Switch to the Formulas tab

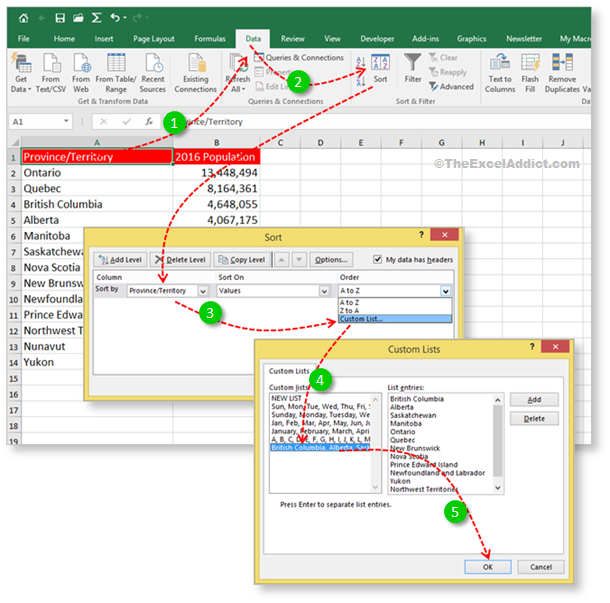click(210, 39)
